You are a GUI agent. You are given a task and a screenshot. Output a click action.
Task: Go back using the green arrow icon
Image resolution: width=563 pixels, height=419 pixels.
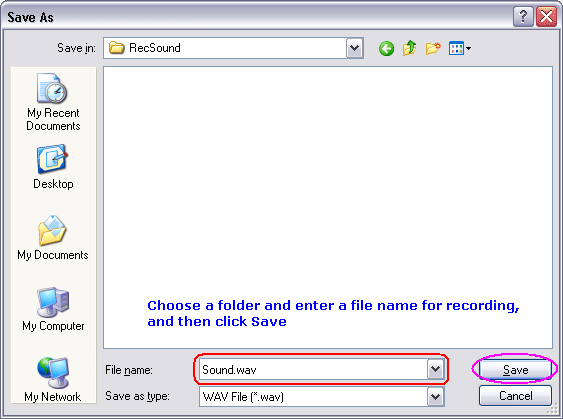click(386, 48)
